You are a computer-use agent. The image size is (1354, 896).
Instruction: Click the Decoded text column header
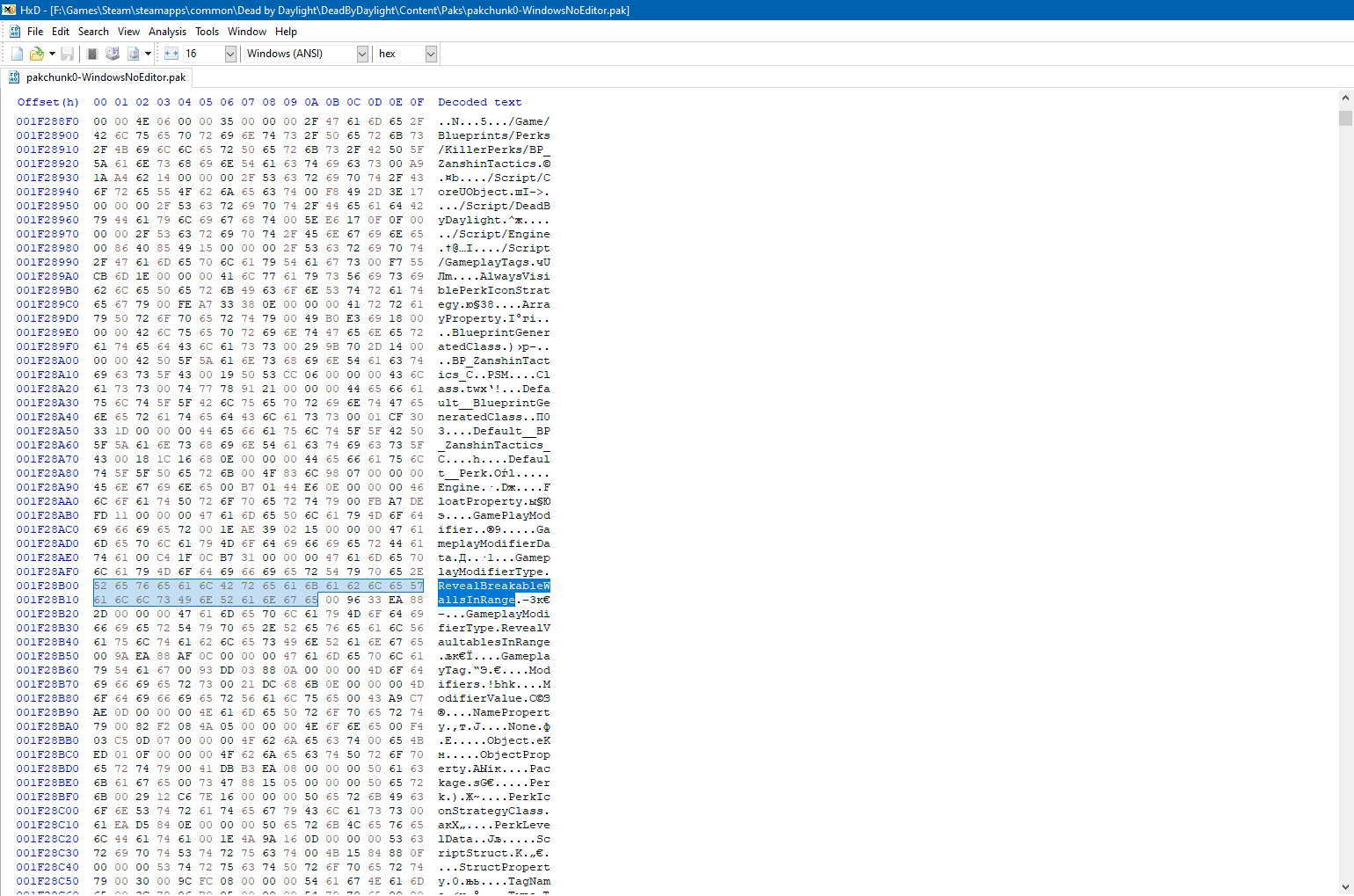(x=480, y=102)
